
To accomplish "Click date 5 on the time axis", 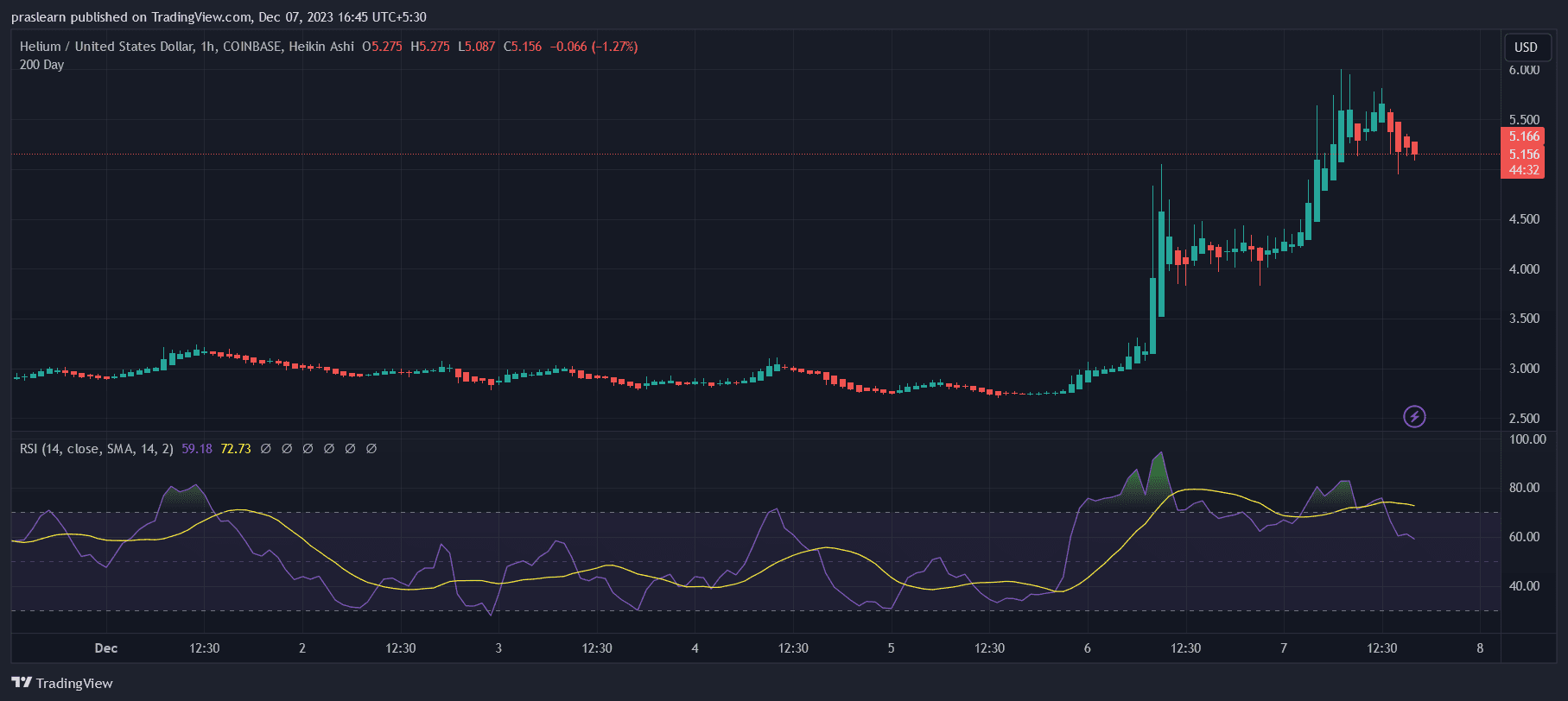I will pos(892,648).
